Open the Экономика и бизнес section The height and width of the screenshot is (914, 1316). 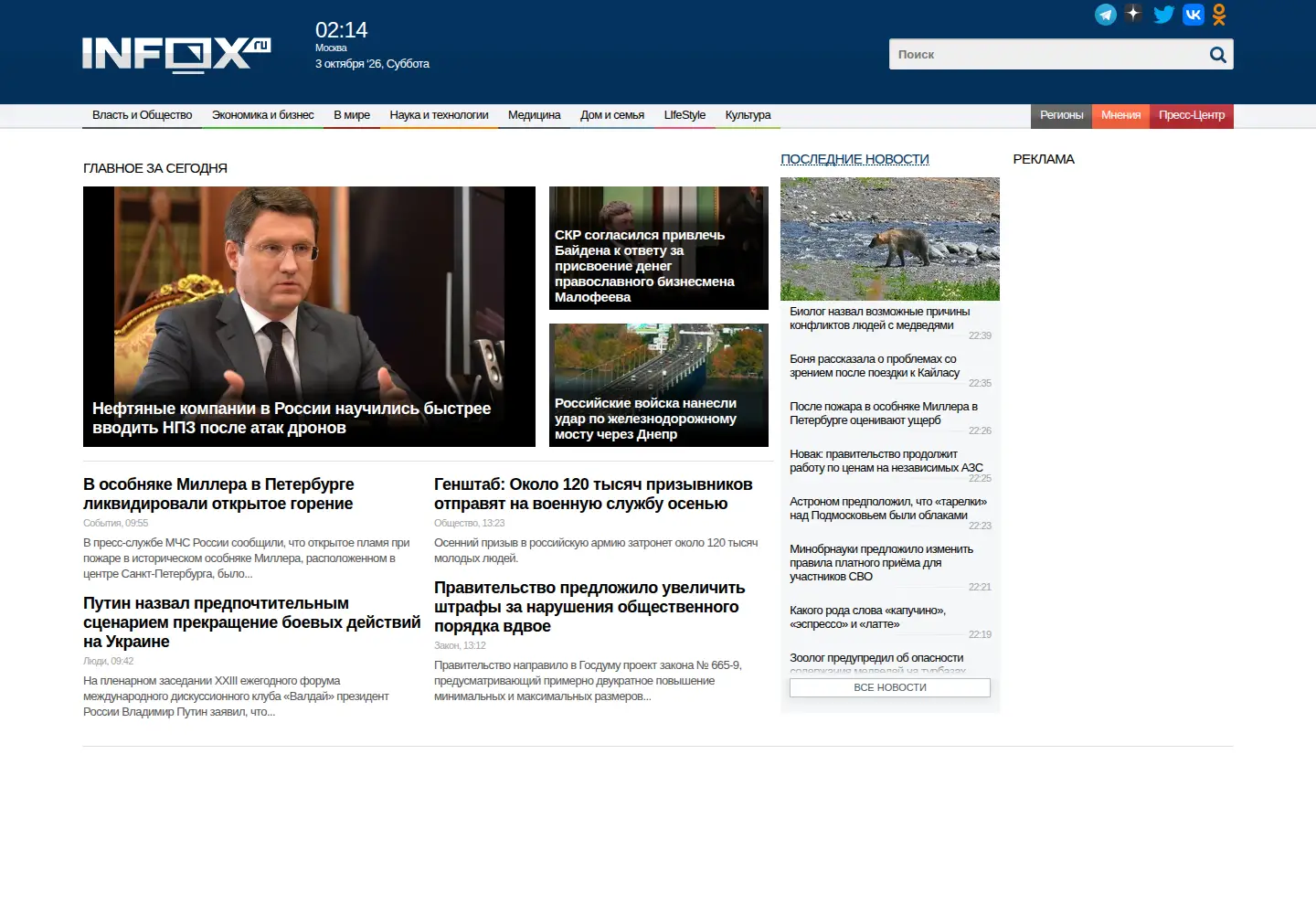pos(263,115)
